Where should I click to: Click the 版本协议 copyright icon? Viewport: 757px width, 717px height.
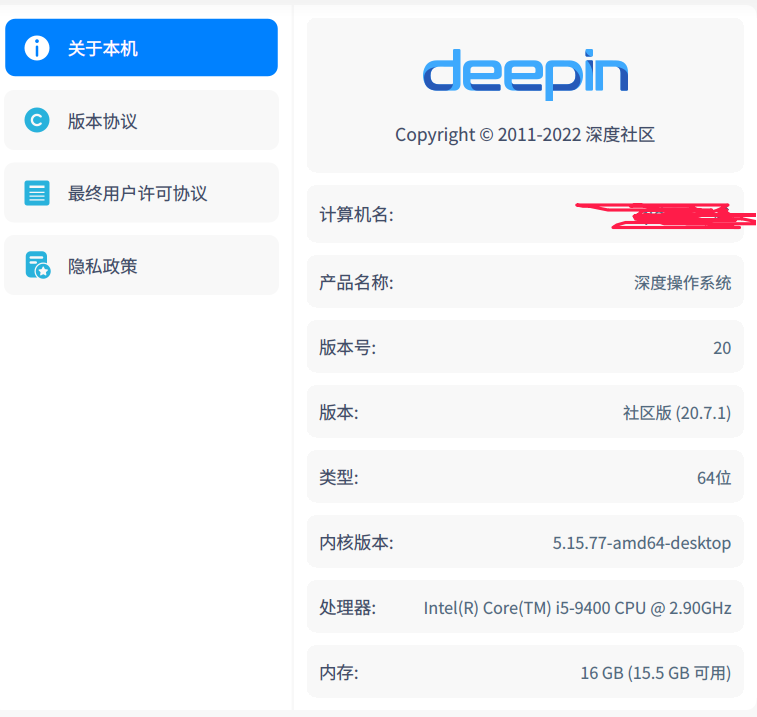37,120
